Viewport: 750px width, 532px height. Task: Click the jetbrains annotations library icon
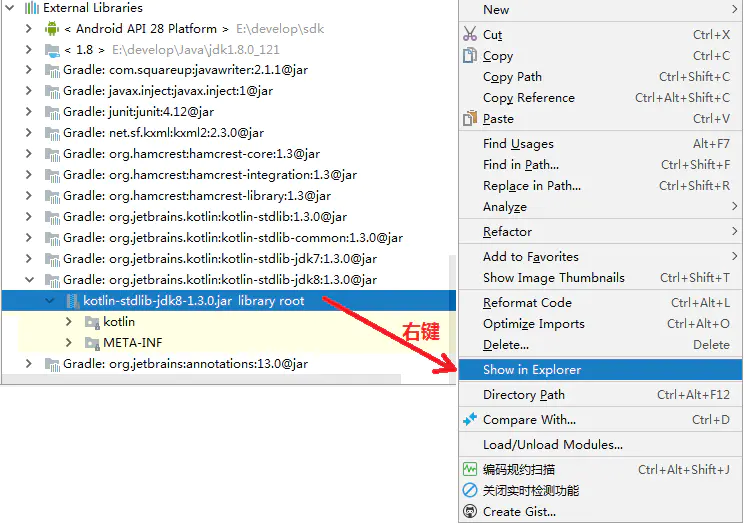coord(52,365)
